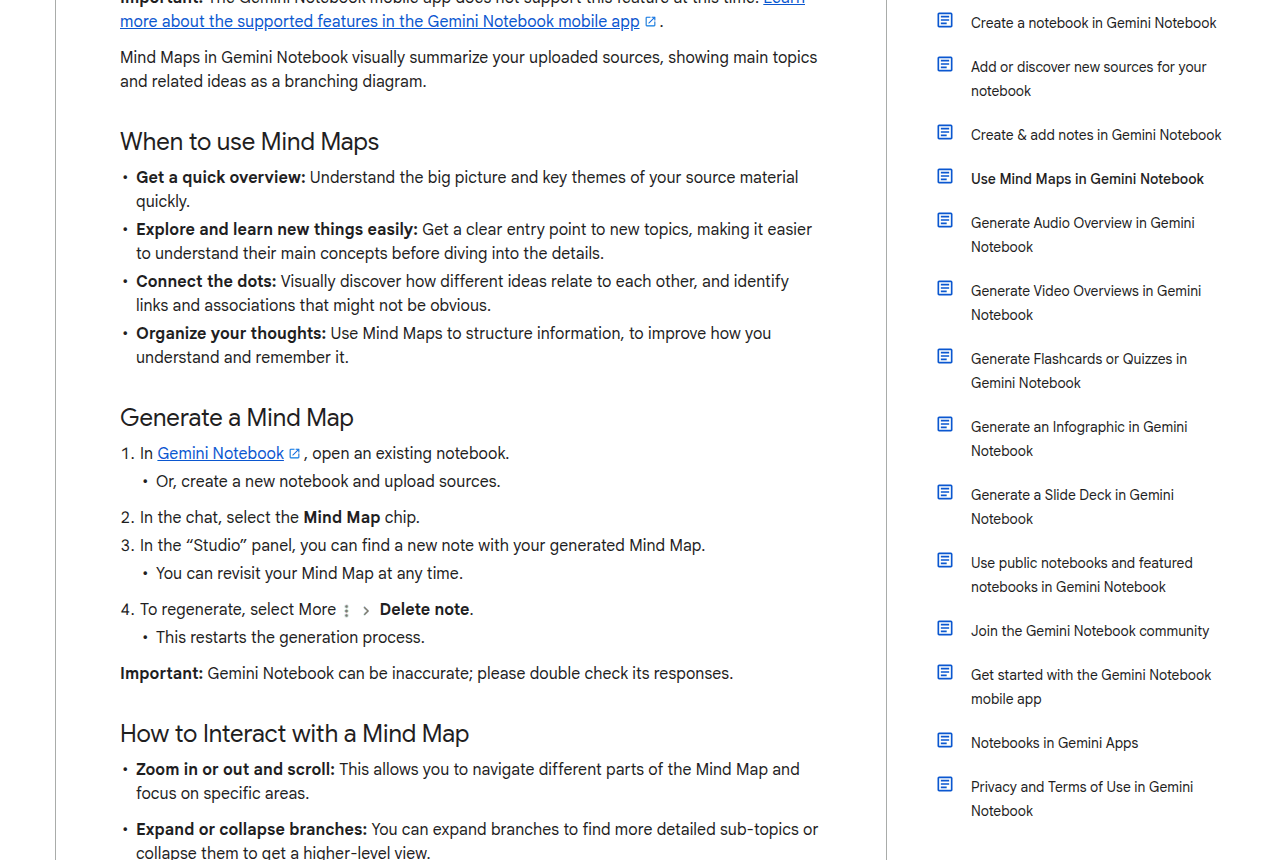The width and height of the screenshot is (1280, 860).
Task: Open Generate Flashcards or Quizzes article
Action: coord(1078,371)
